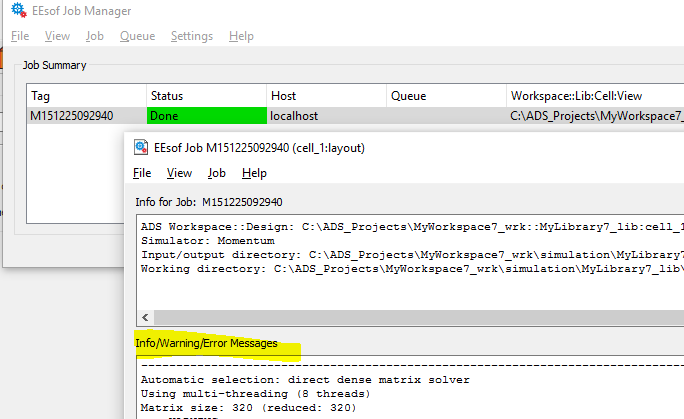Open File menu in Job Manager window
This screenshot has width=684, height=419.
(x=20, y=36)
